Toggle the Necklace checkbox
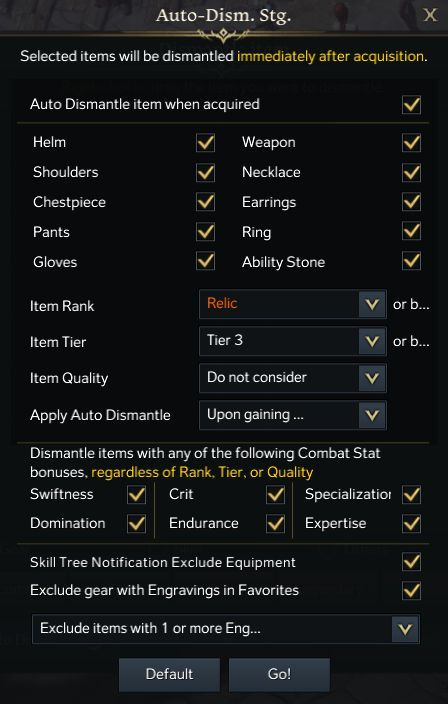The height and width of the screenshot is (704, 448). point(412,172)
